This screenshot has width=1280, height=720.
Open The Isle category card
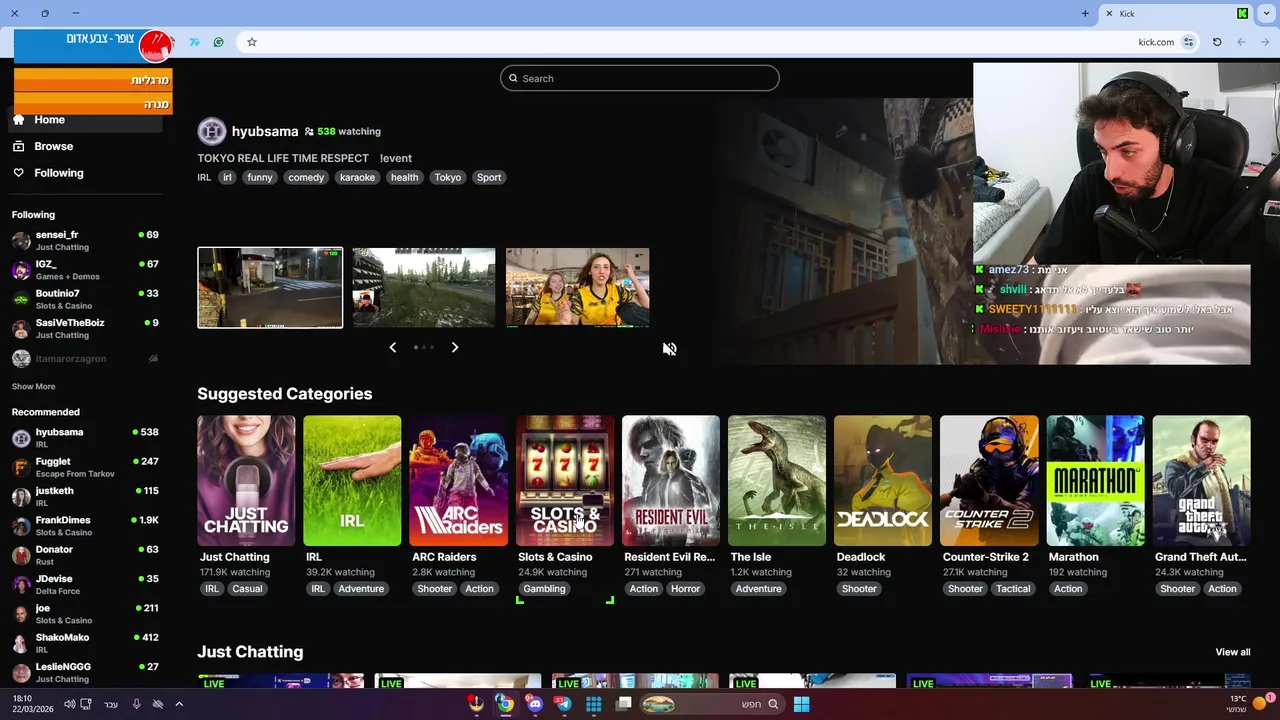[777, 481]
